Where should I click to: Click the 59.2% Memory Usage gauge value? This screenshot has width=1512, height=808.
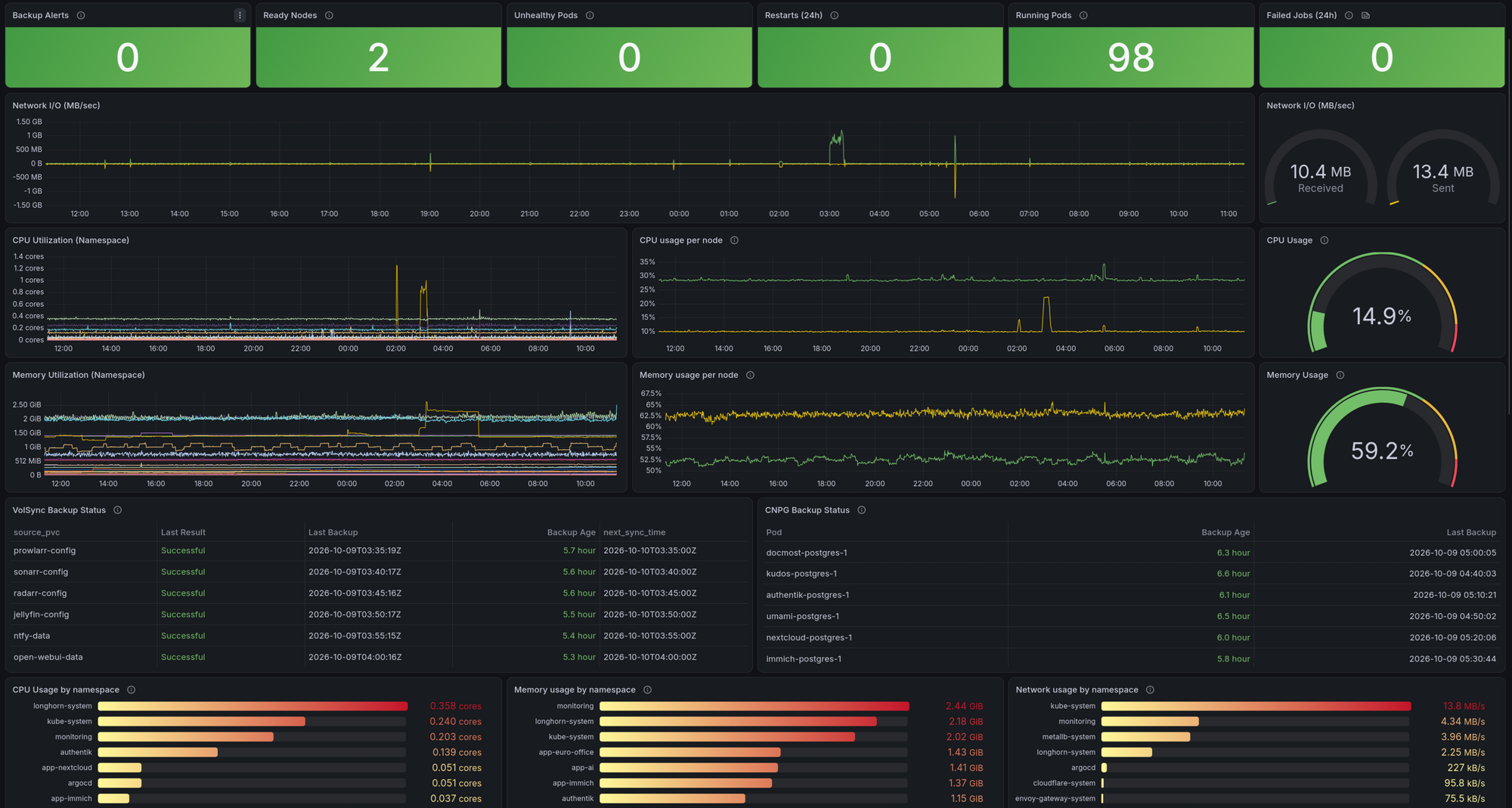tap(1382, 451)
